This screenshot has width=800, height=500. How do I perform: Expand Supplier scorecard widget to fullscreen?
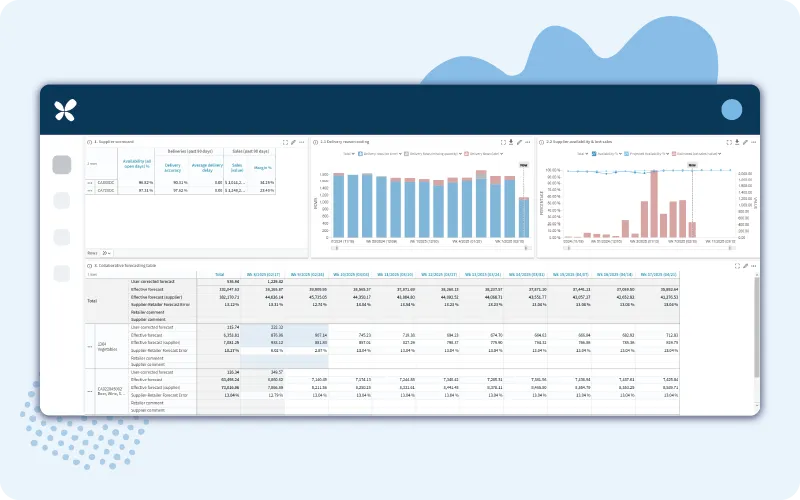[285, 143]
